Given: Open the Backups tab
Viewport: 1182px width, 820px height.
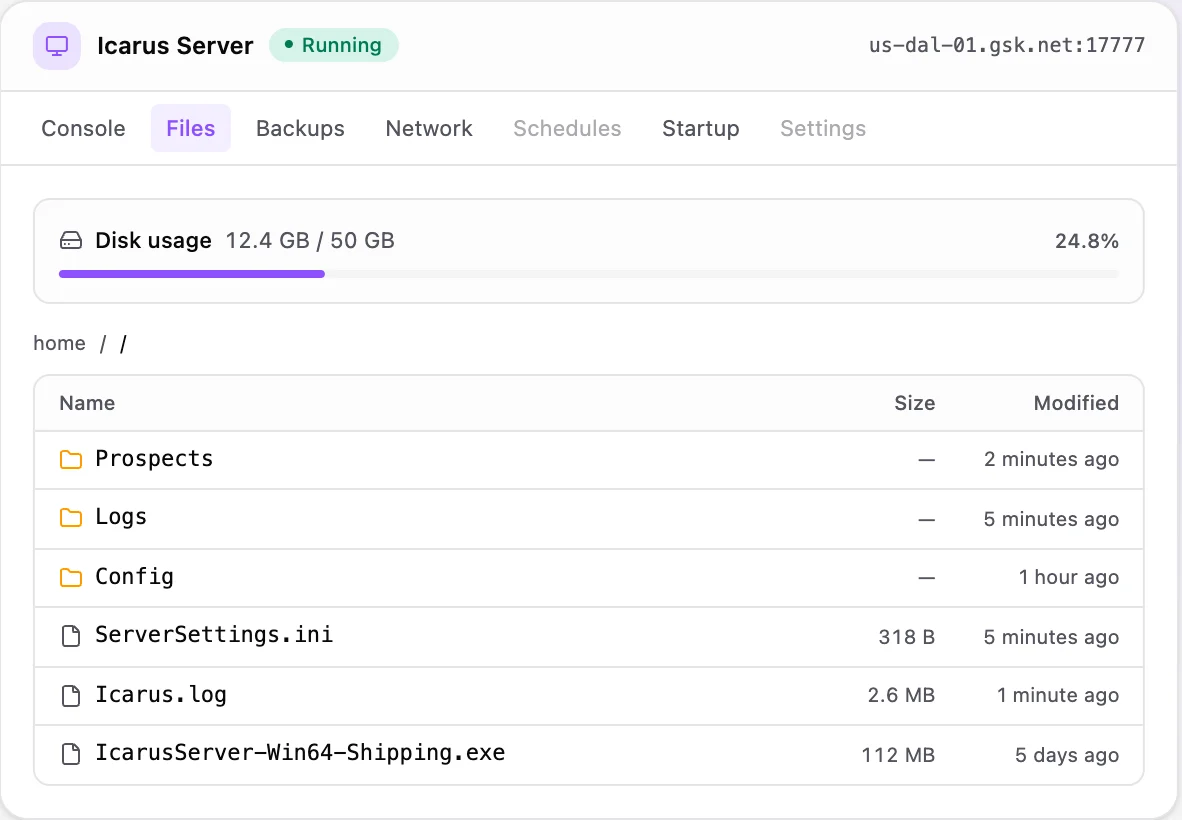Looking at the screenshot, I should point(300,128).
